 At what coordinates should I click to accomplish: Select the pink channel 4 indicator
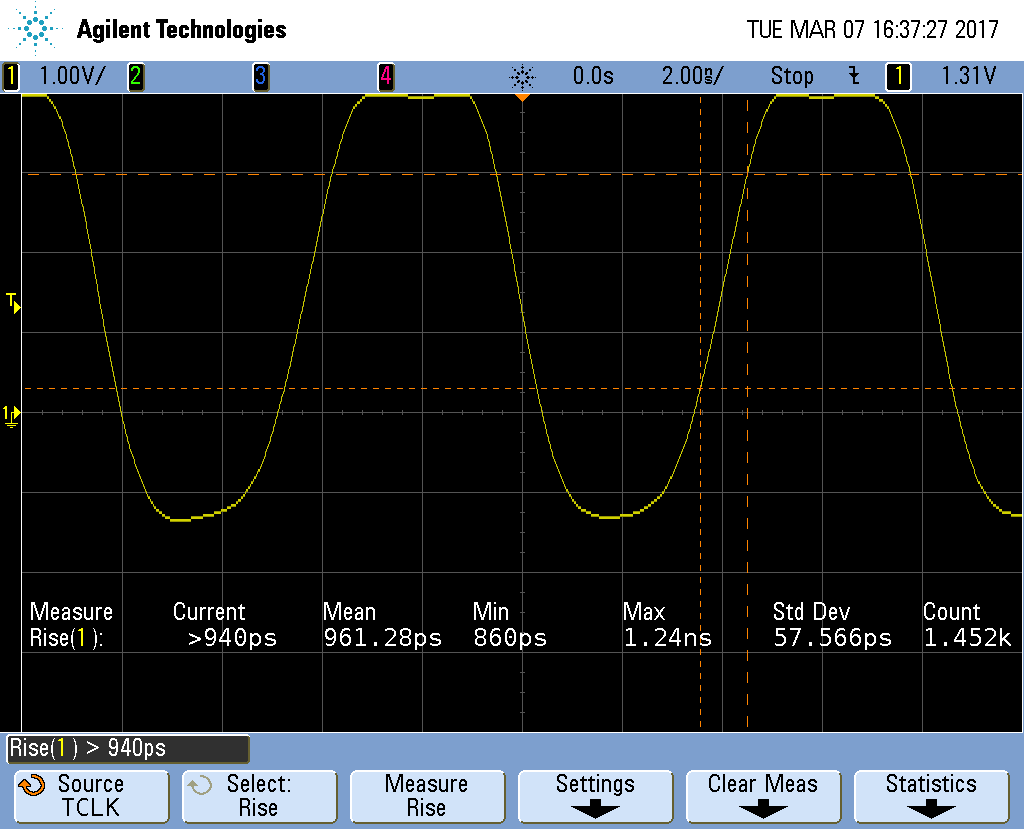tap(386, 76)
